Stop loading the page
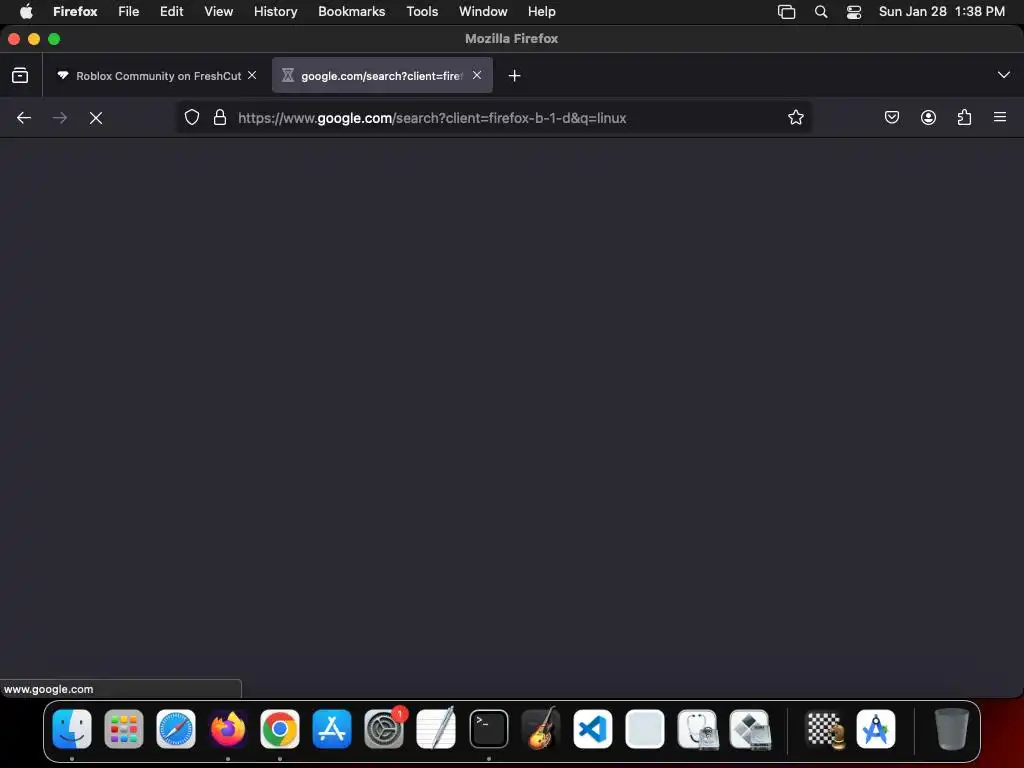Viewport: 1024px width, 768px height. pos(96,118)
